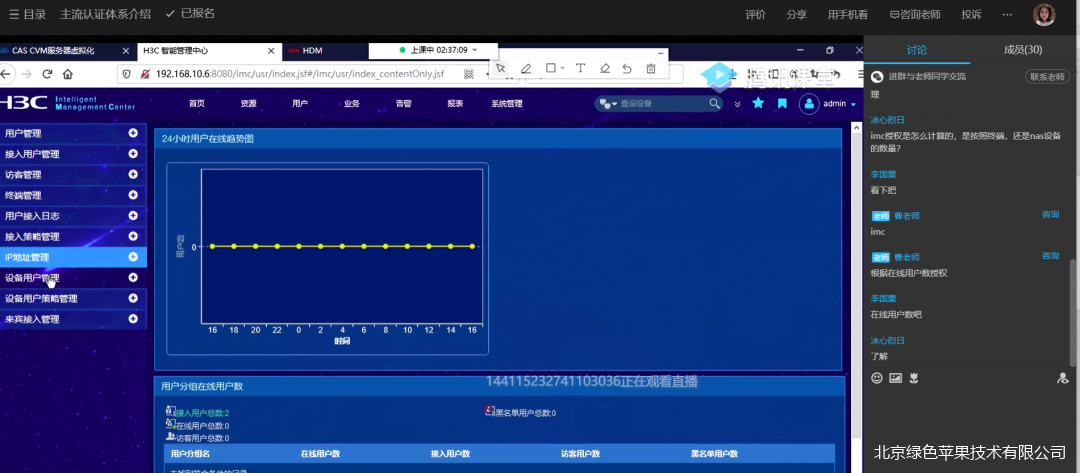Expand 接入用户管理 with its plus icon
This screenshot has width=1080, height=473.
click(133, 154)
